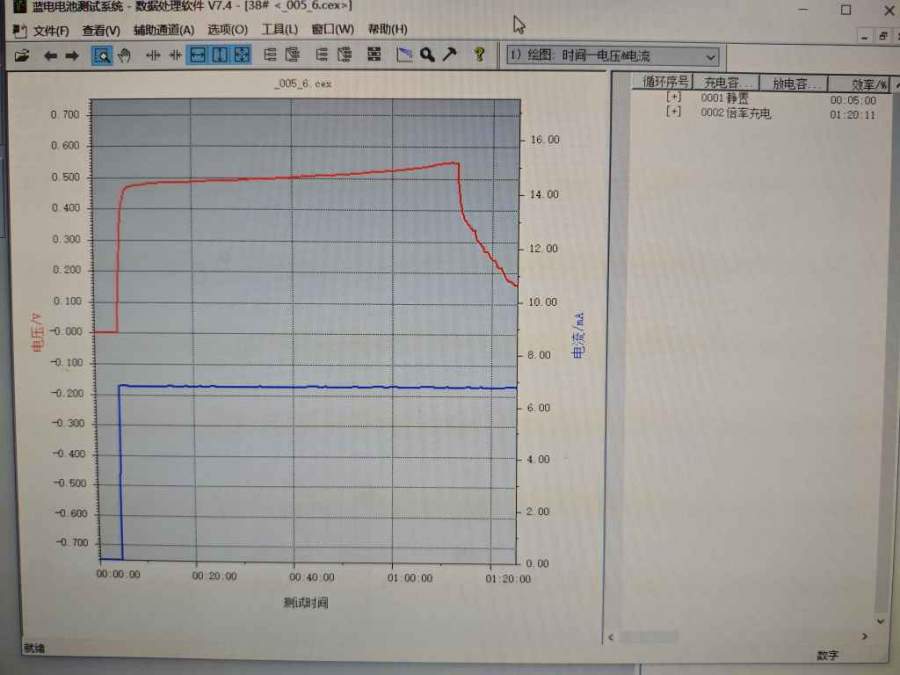
Task: Click the 充电容 column header
Action: pos(726,83)
